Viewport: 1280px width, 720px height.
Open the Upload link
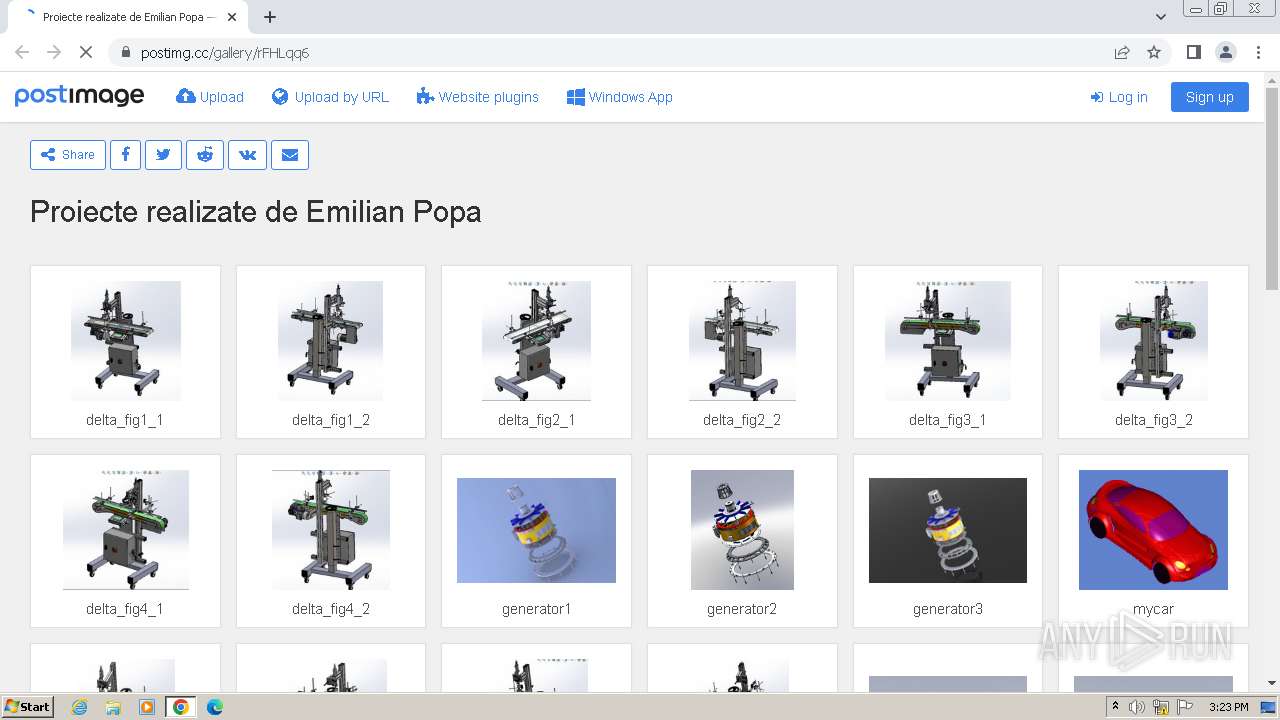click(210, 97)
